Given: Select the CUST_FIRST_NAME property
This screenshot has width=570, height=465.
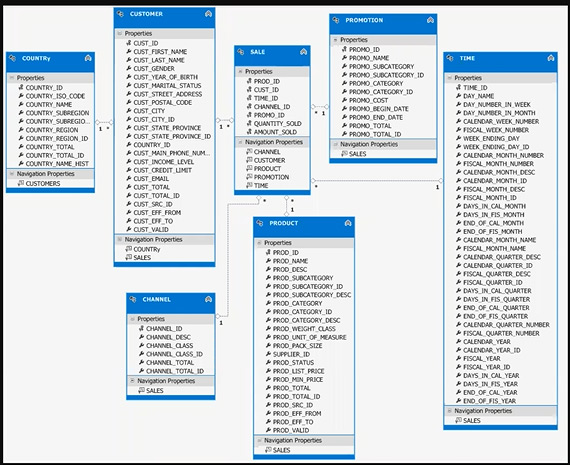Looking at the screenshot, I should pos(160,52).
